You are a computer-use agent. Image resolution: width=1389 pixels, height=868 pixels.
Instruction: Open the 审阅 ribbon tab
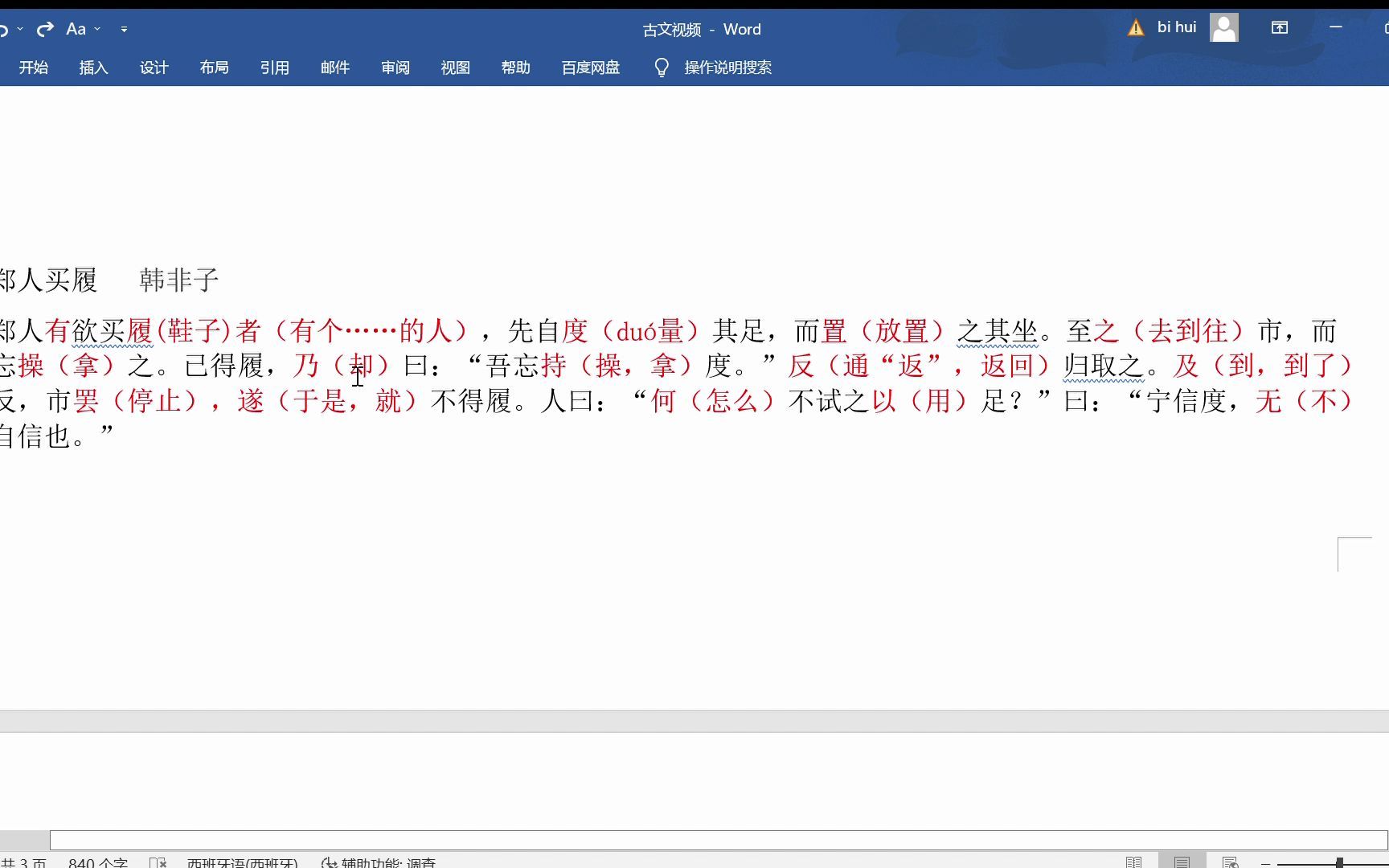395,68
